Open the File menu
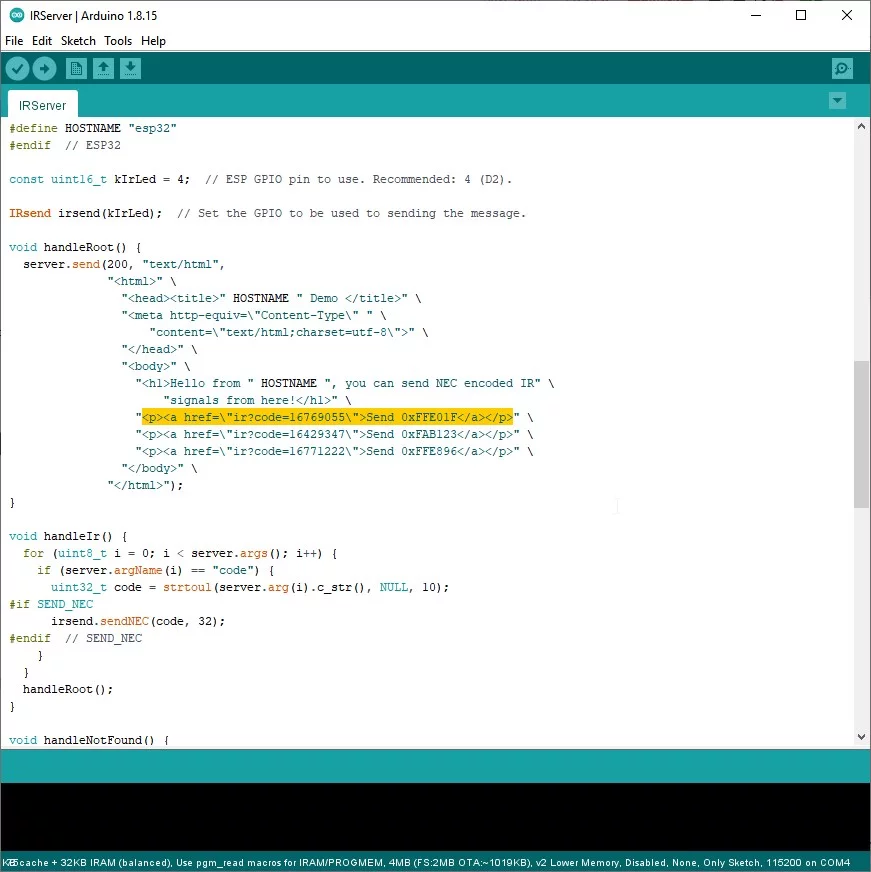Image resolution: width=871 pixels, height=872 pixels. (x=14, y=41)
